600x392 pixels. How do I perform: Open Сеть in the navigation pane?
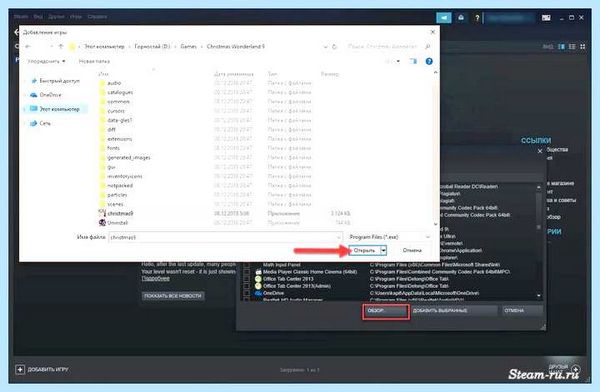(41, 123)
